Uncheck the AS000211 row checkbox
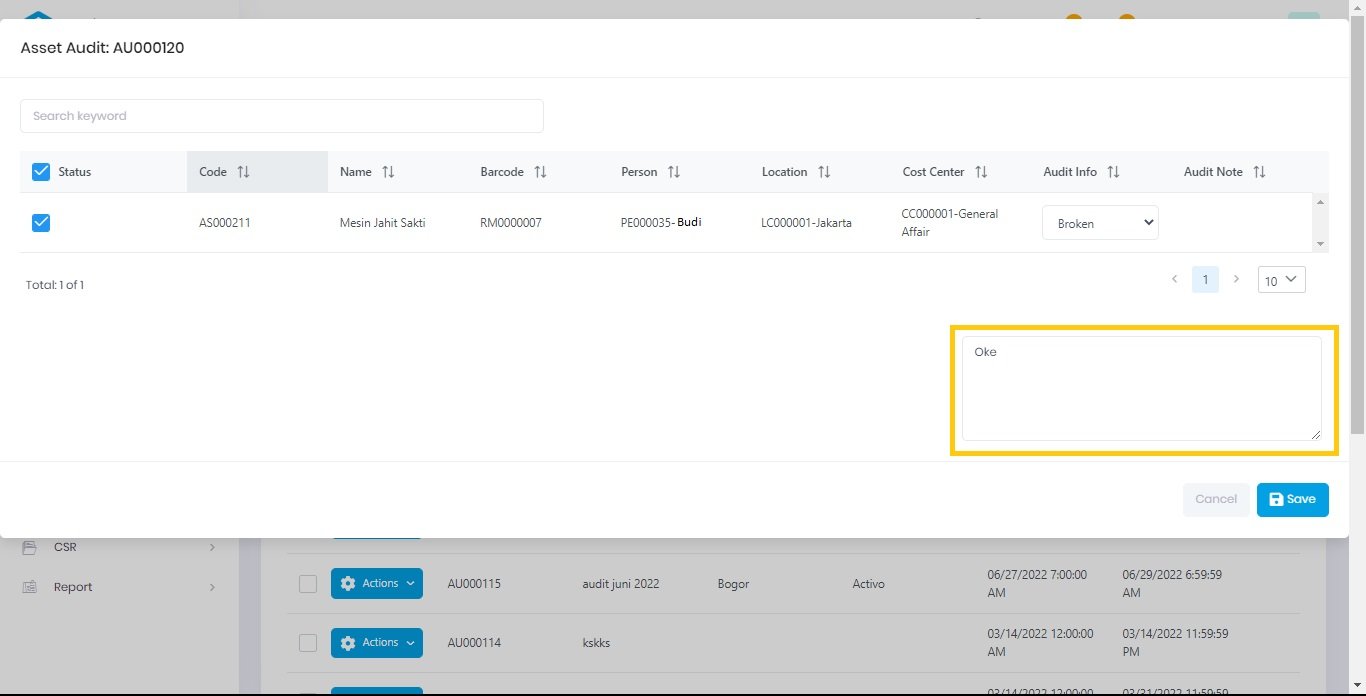The width and height of the screenshot is (1366, 696). [41, 223]
